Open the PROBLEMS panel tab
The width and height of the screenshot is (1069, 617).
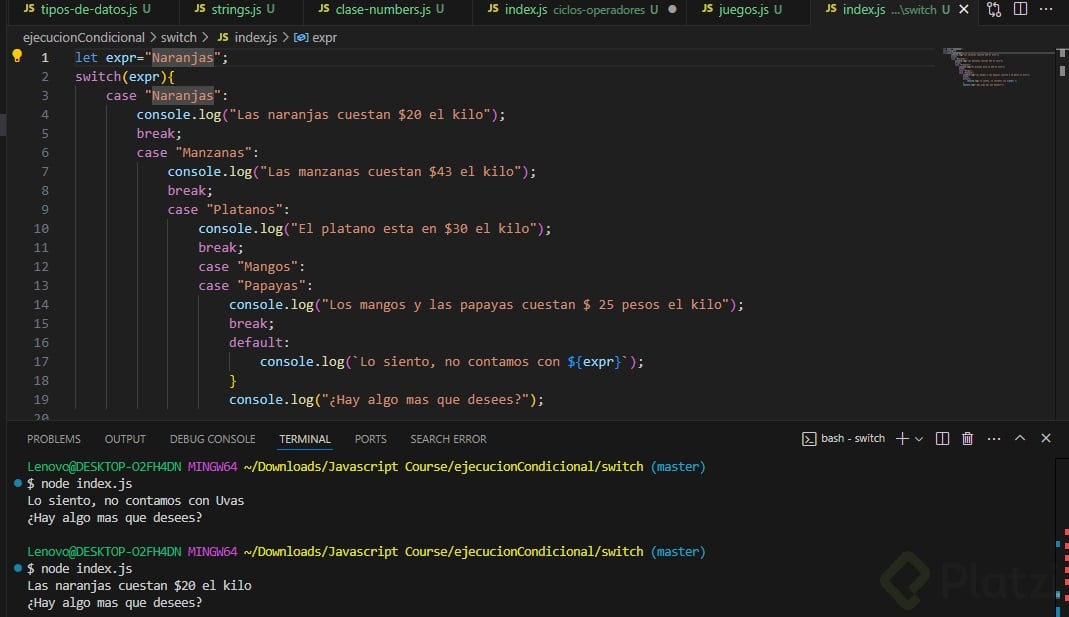tap(54, 439)
